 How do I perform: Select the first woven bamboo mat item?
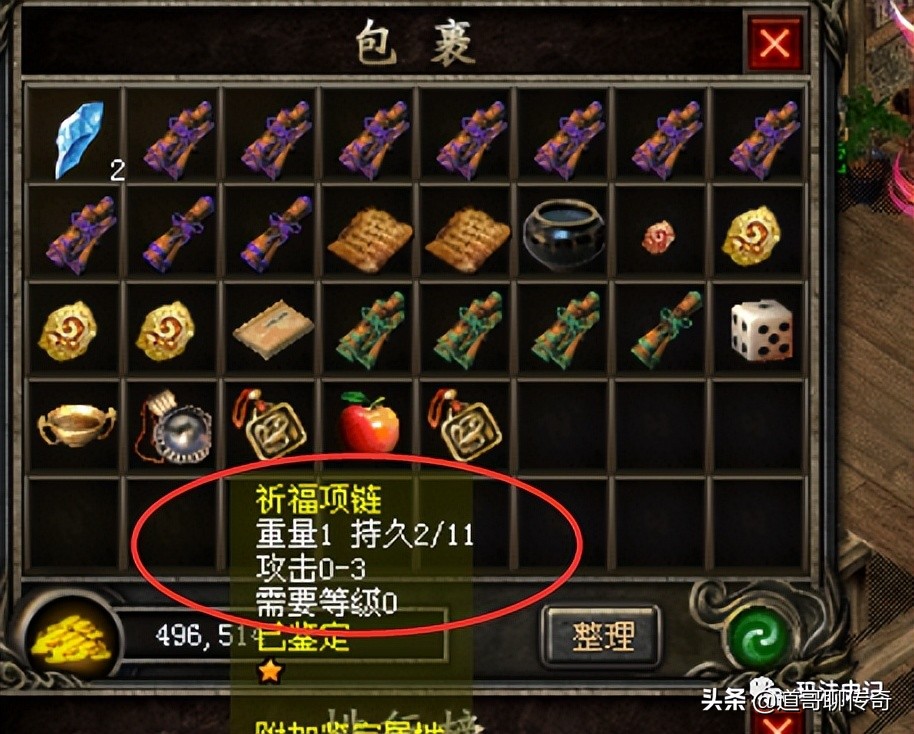(370, 239)
